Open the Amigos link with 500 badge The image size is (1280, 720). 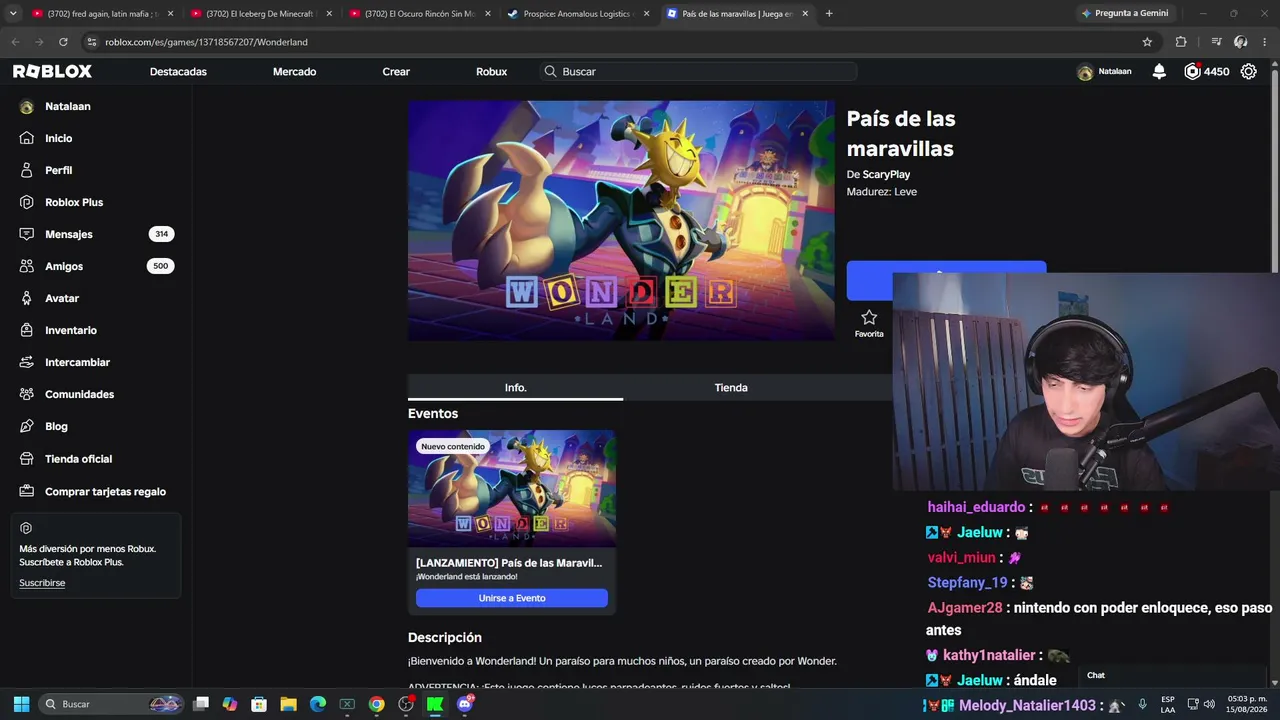click(96, 266)
